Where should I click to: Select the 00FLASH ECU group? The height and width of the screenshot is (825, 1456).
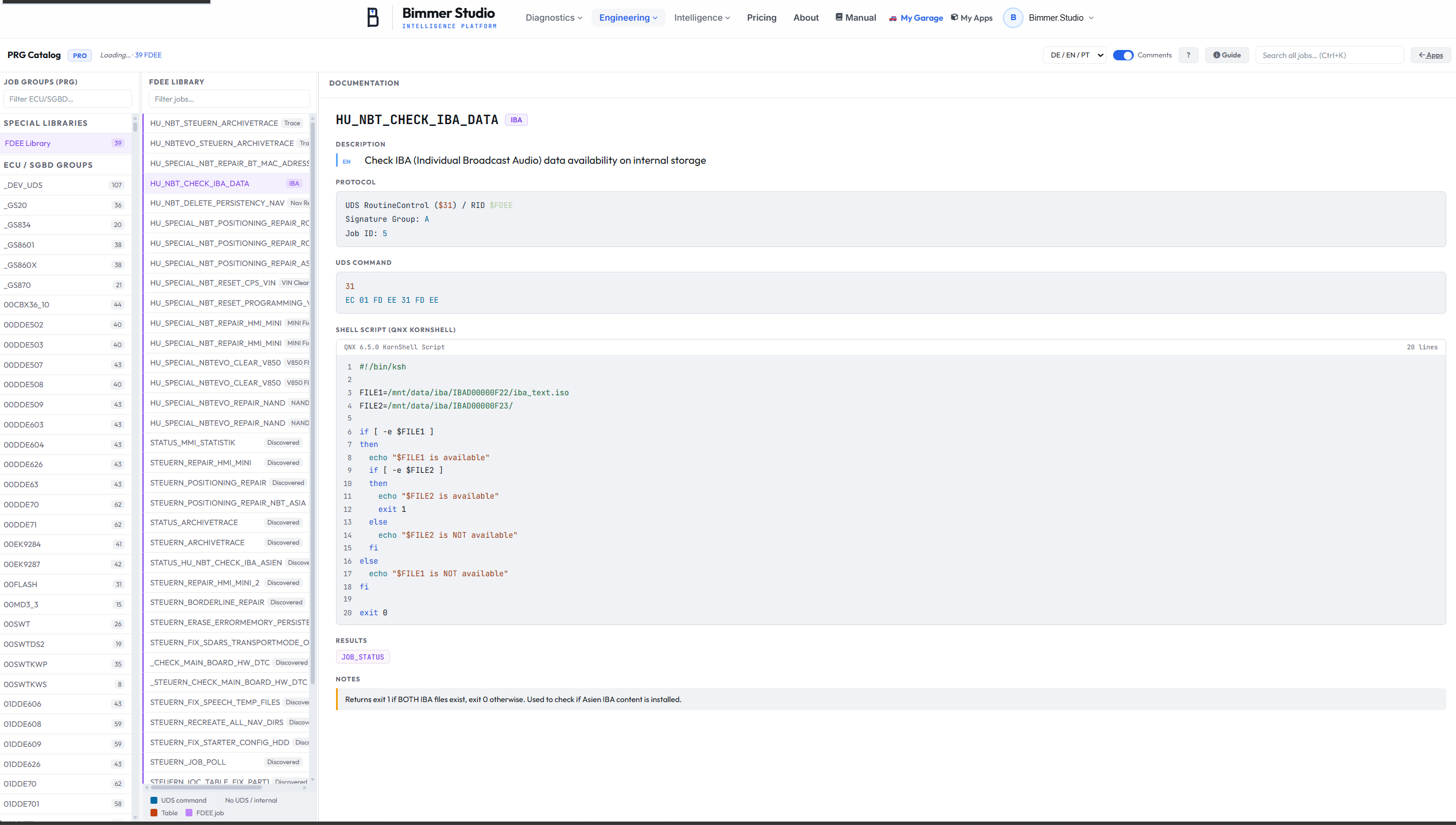click(65, 584)
